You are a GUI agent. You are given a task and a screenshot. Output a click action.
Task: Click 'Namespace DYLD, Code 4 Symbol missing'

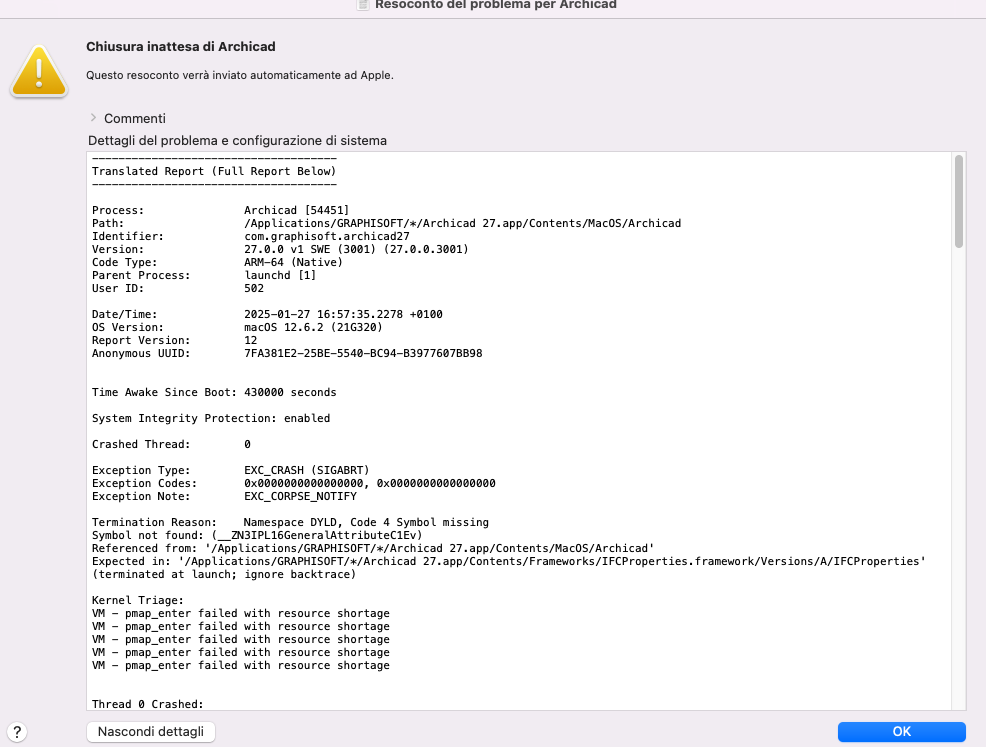[x=366, y=523]
